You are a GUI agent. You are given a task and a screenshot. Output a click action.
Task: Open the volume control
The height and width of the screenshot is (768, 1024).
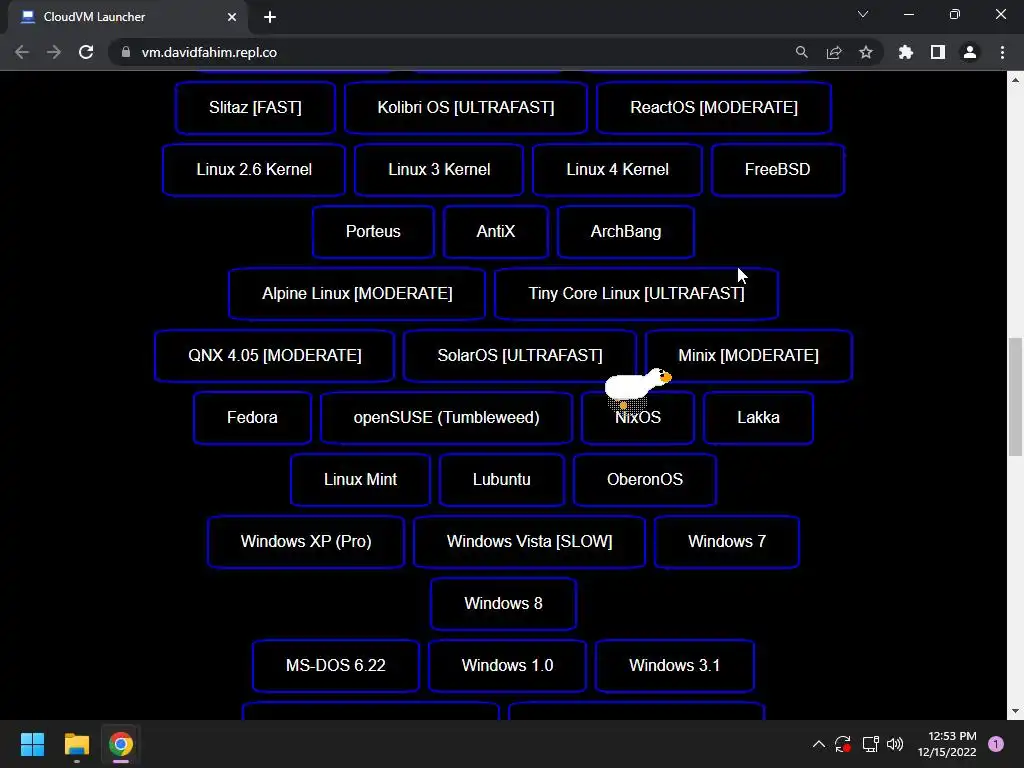[895, 744]
